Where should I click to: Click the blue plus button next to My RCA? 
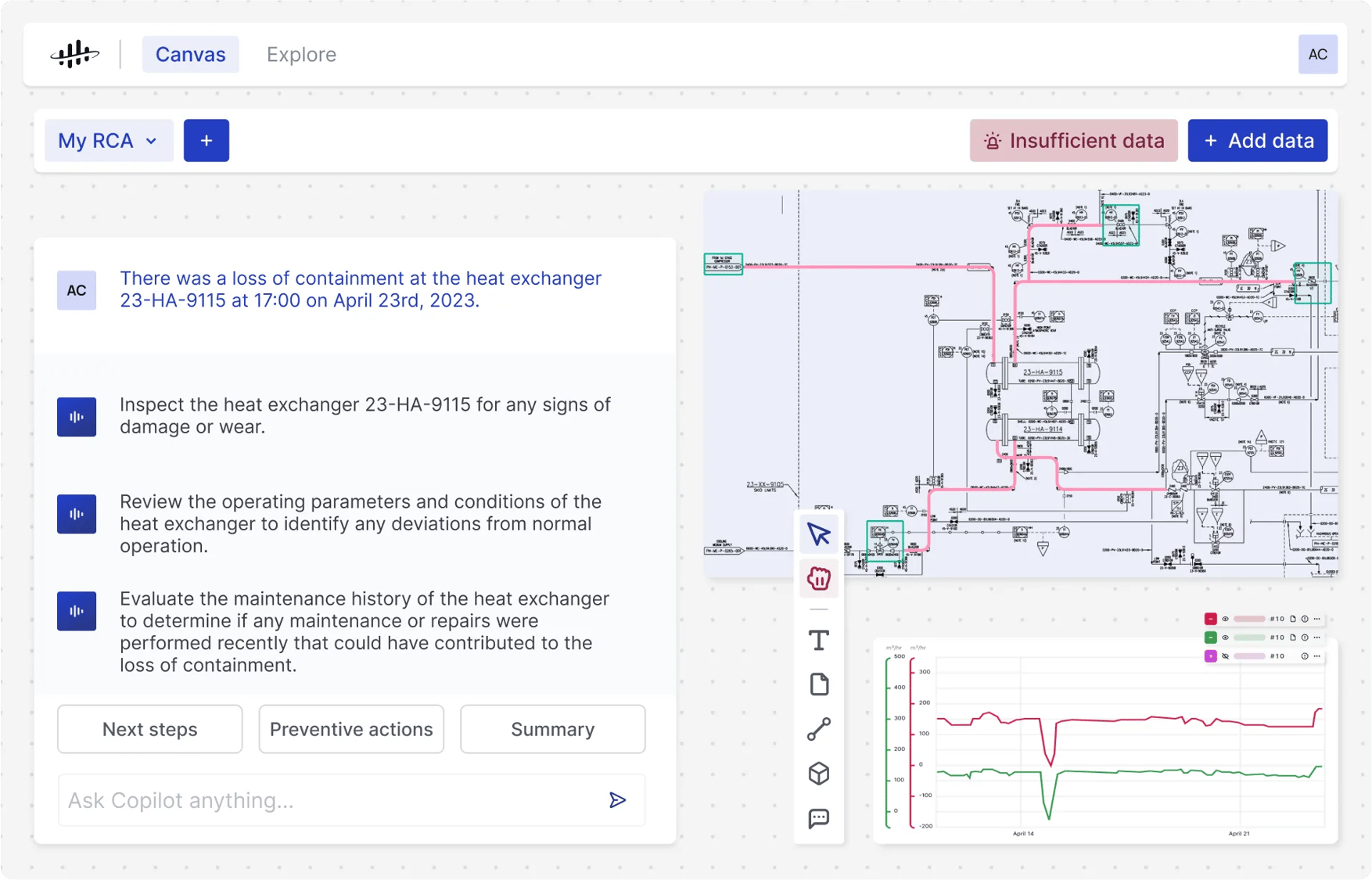(207, 141)
